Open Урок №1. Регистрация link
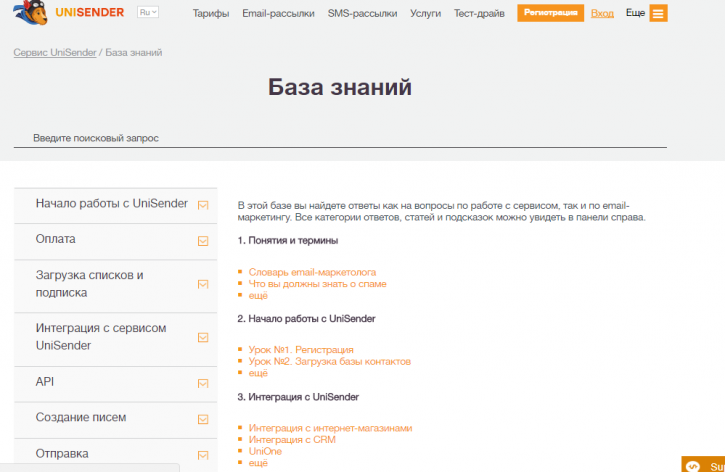Viewport: 725px width, 472px height. pos(301,349)
